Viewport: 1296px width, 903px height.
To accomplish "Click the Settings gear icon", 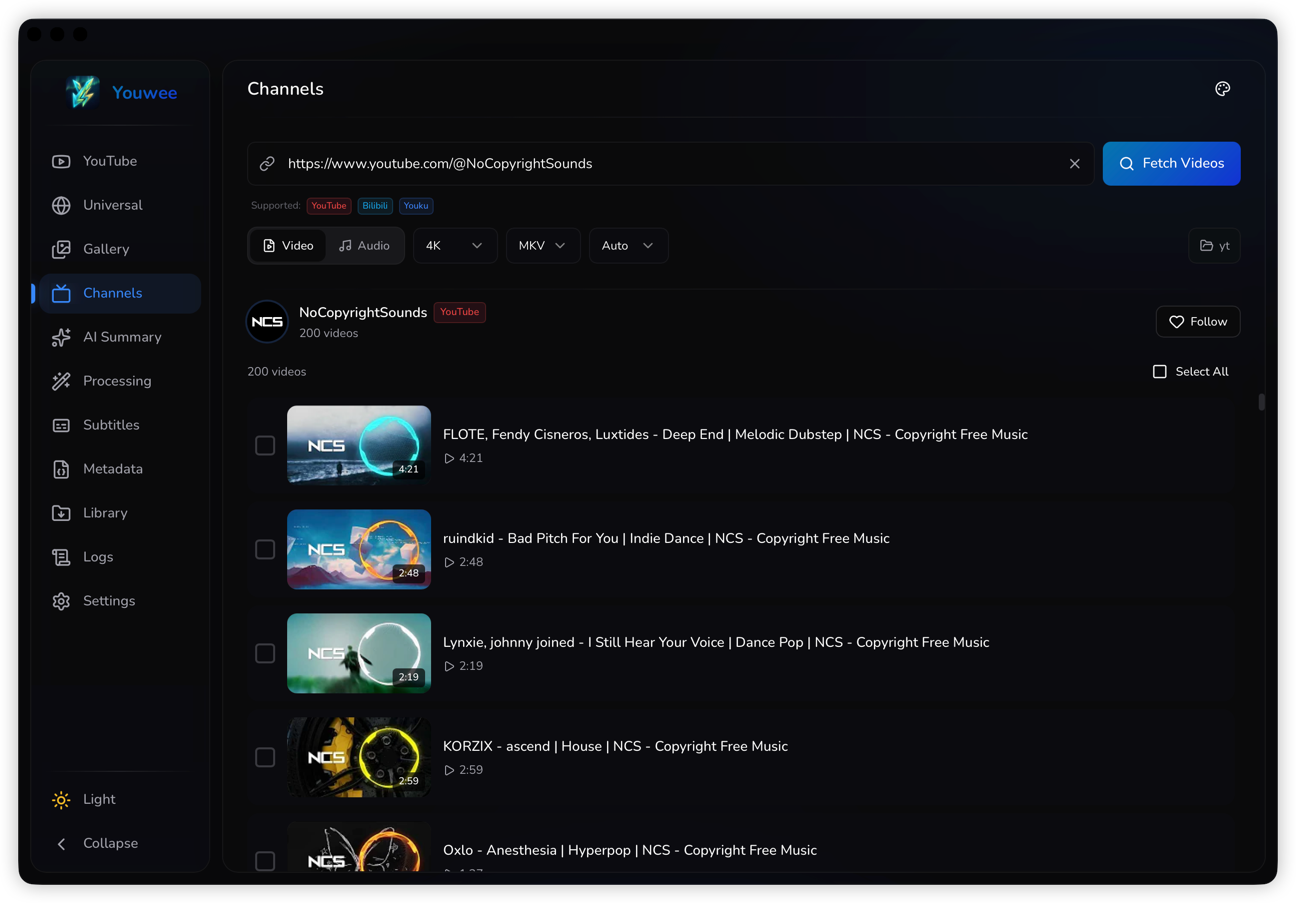I will [x=61, y=601].
